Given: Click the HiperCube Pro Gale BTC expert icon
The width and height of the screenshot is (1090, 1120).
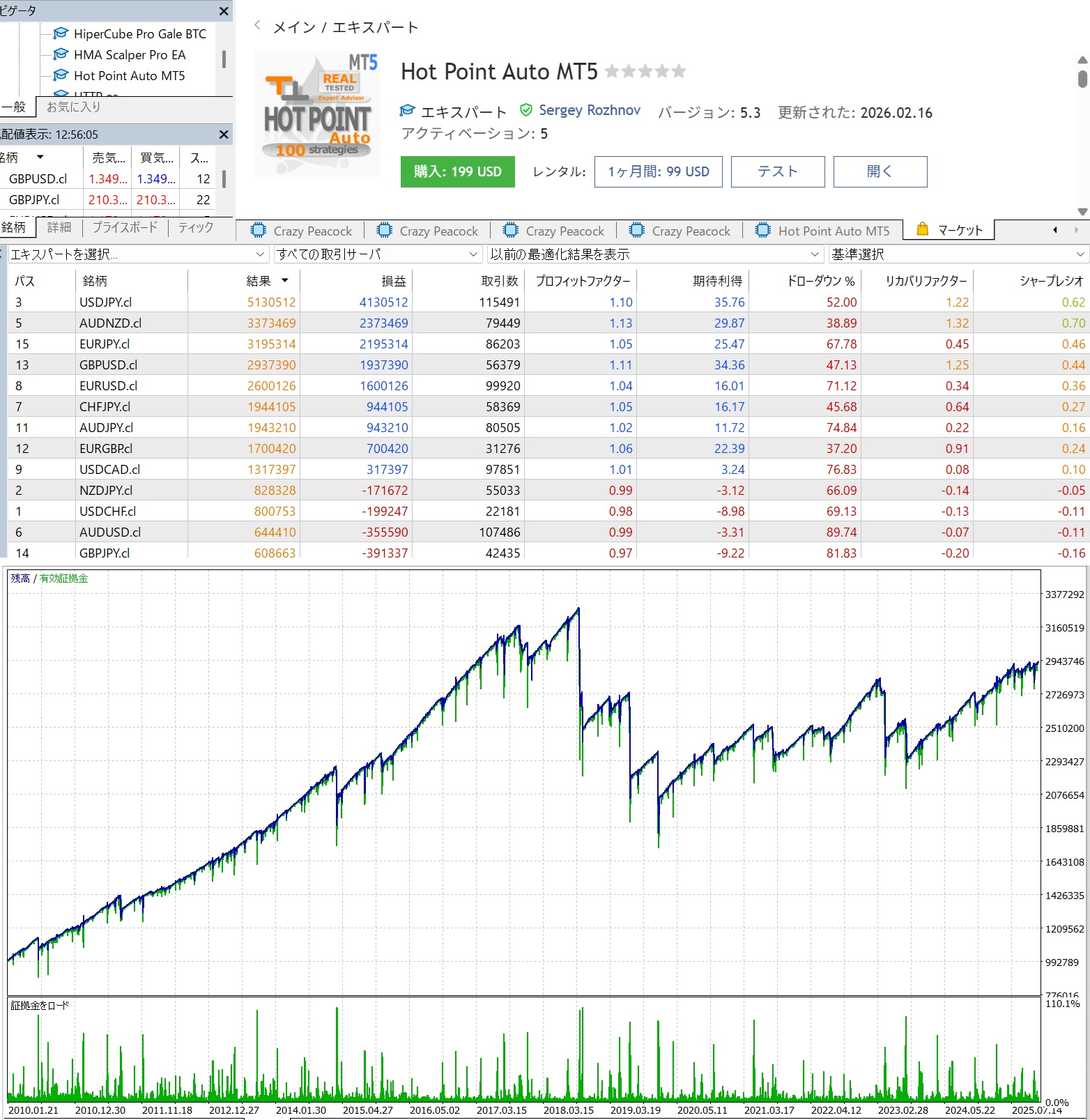Looking at the screenshot, I should (61, 33).
